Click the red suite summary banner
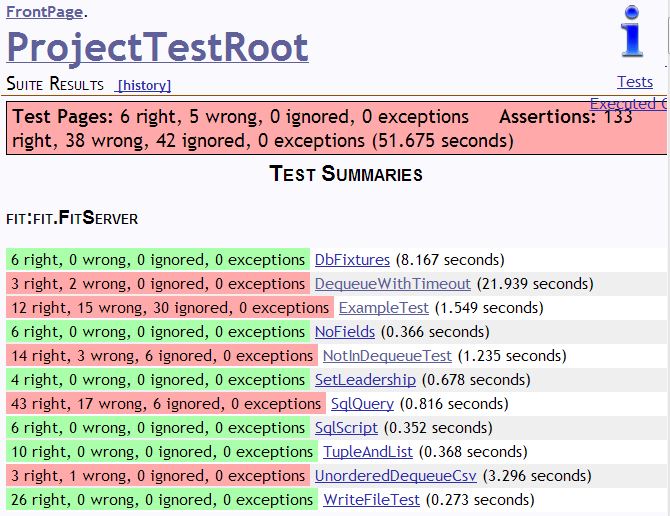The image size is (670, 516). tap(337, 128)
